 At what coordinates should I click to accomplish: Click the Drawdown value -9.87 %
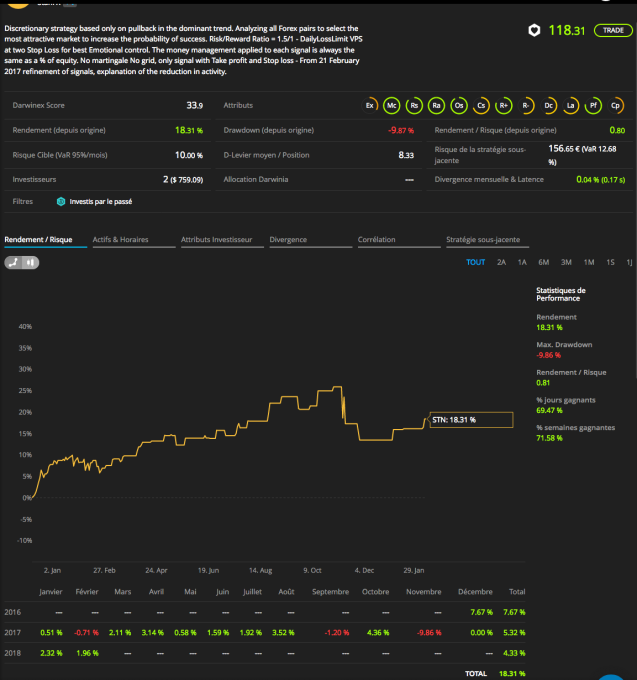tap(401, 130)
